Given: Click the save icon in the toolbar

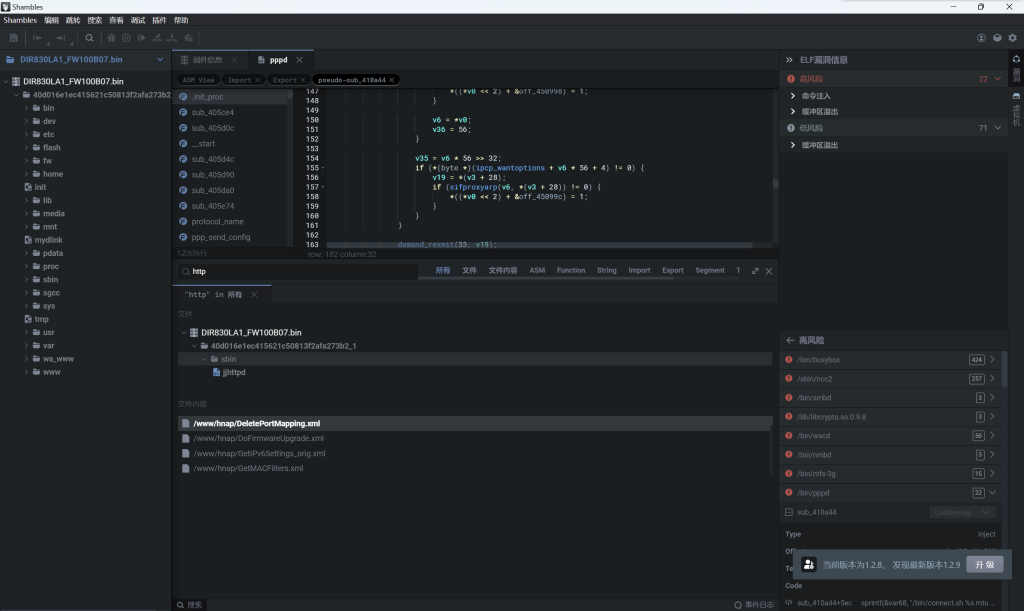Looking at the screenshot, I should tap(14, 38).
